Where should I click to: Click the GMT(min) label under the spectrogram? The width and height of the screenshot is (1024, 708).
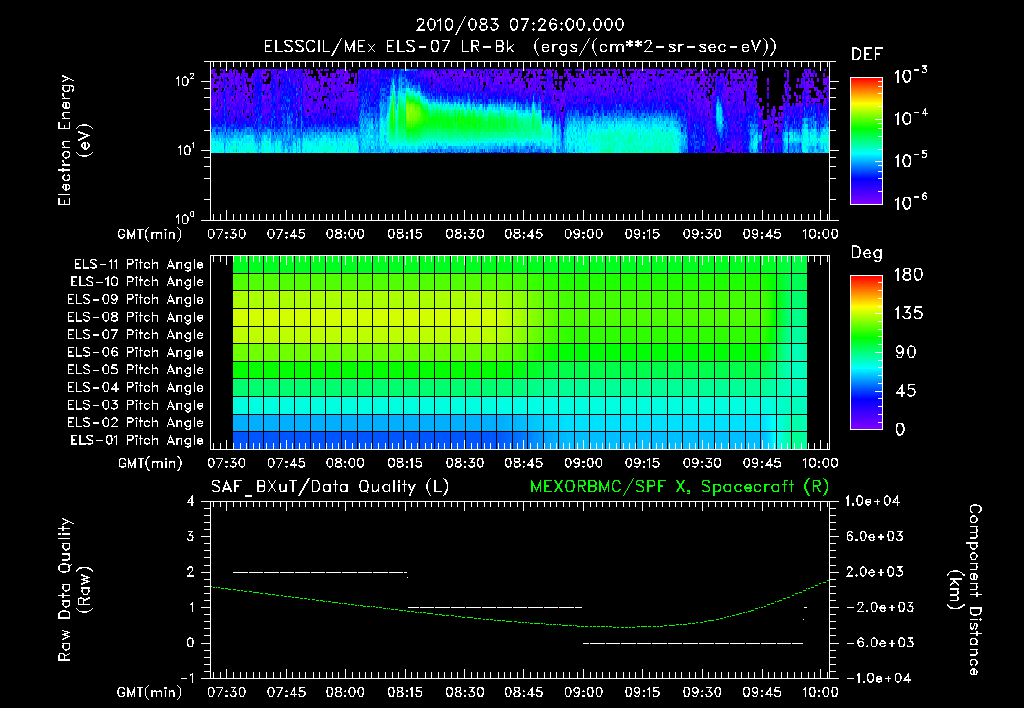(x=150, y=234)
